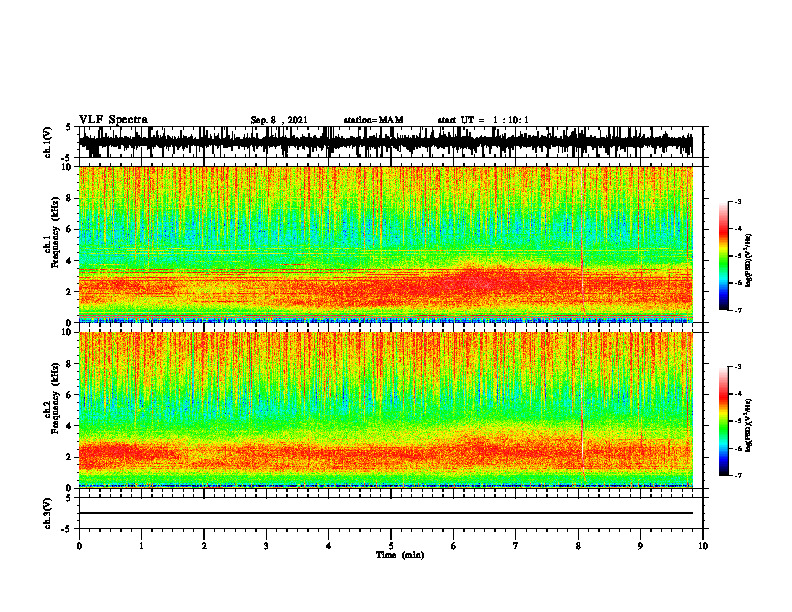The height and width of the screenshot is (612, 792).
Task: Click the bright white streak near 8 min in ch.1 spectrogram
Action: point(582,242)
